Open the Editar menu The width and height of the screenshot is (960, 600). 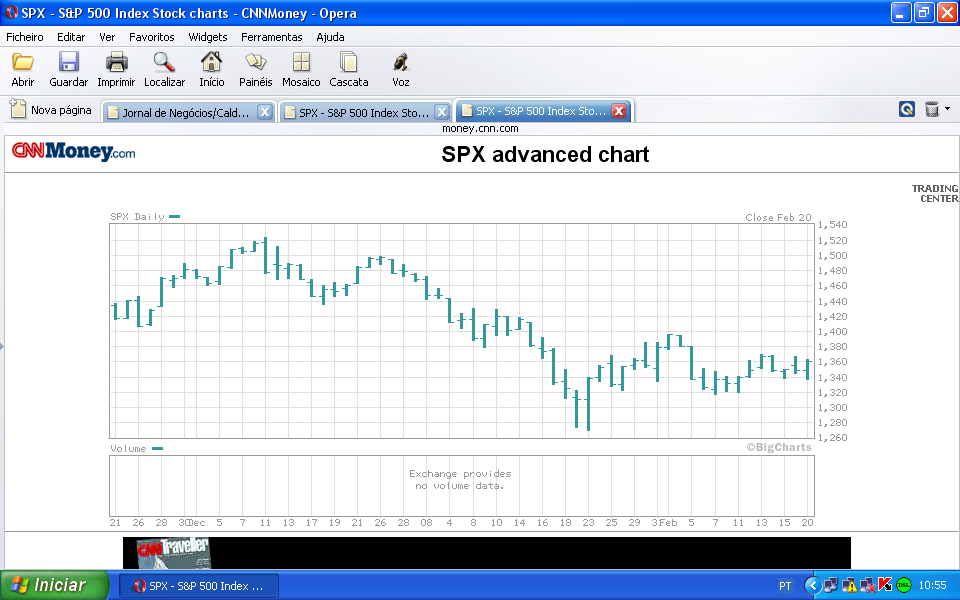coord(71,37)
